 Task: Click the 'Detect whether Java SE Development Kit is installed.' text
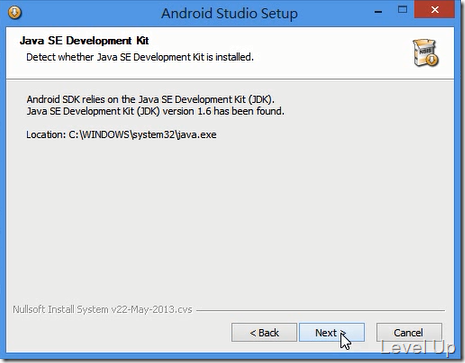[x=140, y=57]
